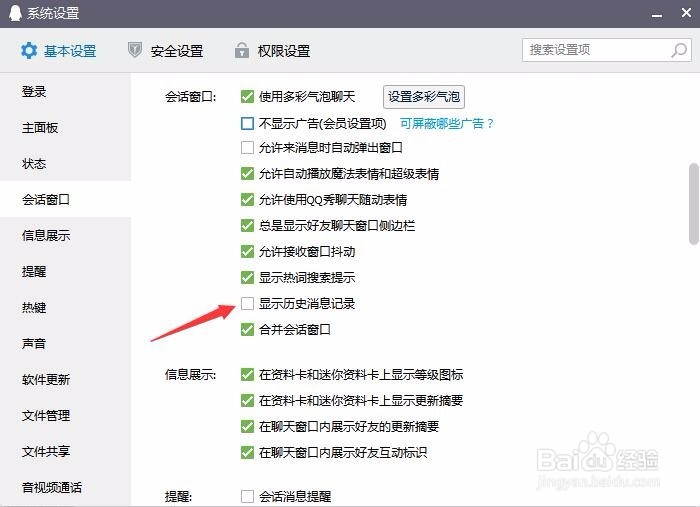Screen dimensions: 700x507
Task: Click the 会话窗口: section label
Action: [x=191, y=96]
